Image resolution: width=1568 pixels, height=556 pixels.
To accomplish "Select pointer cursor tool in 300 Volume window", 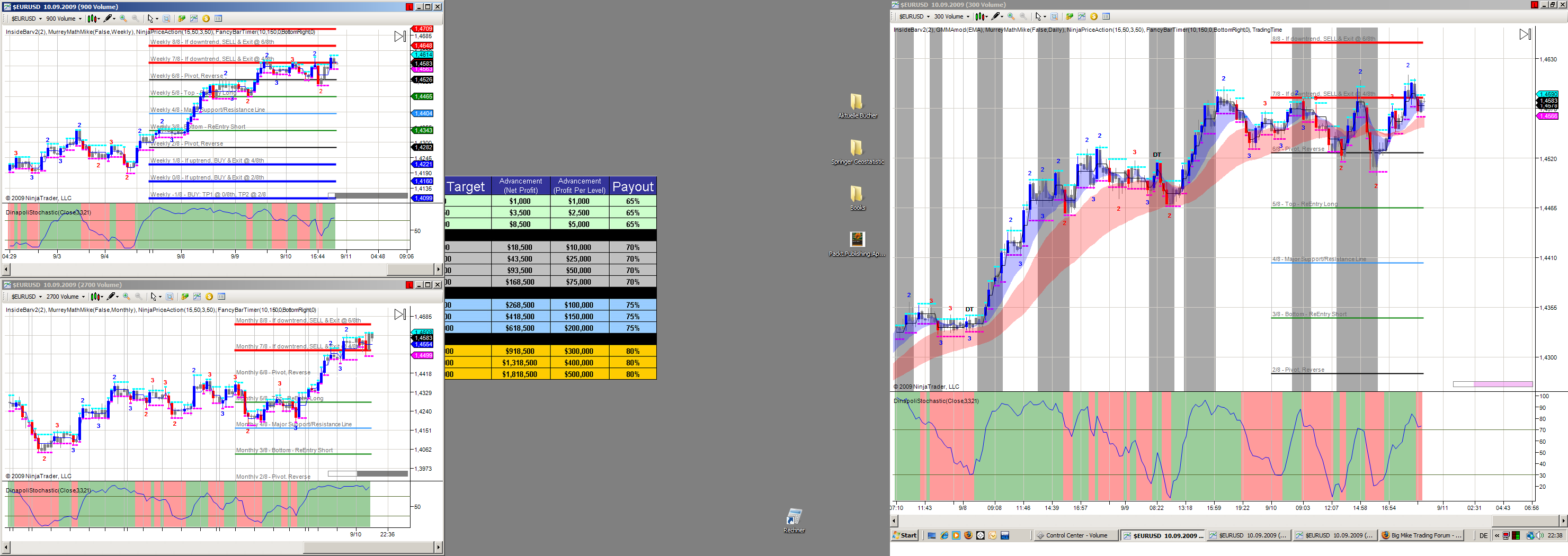I will pos(1039,16).
